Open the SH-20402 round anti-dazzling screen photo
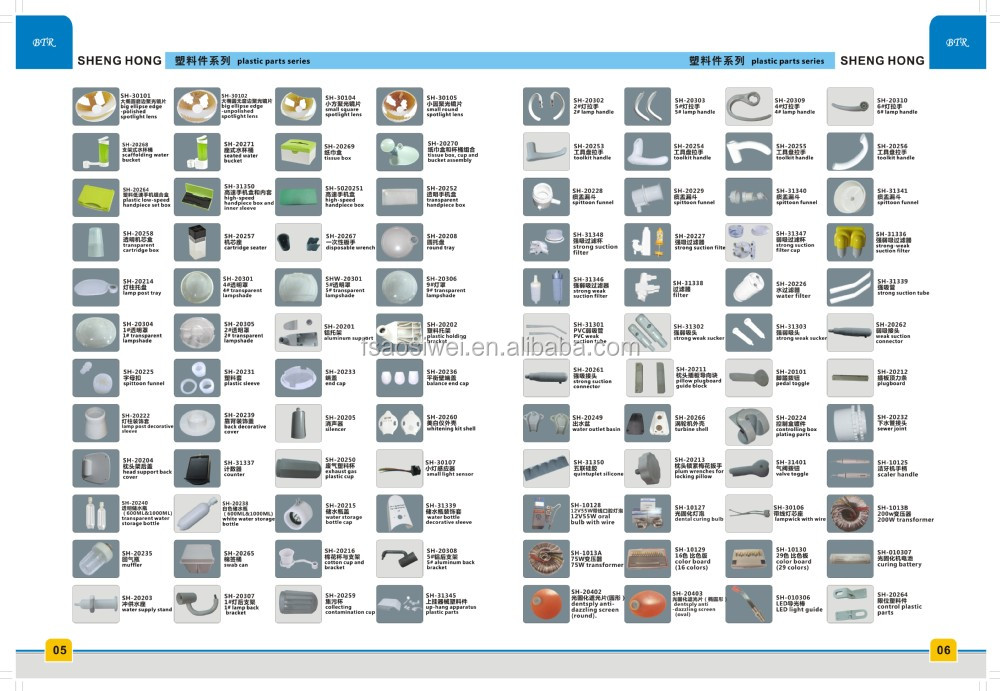This screenshot has width=1000, height=691. [x=546, y=604]
